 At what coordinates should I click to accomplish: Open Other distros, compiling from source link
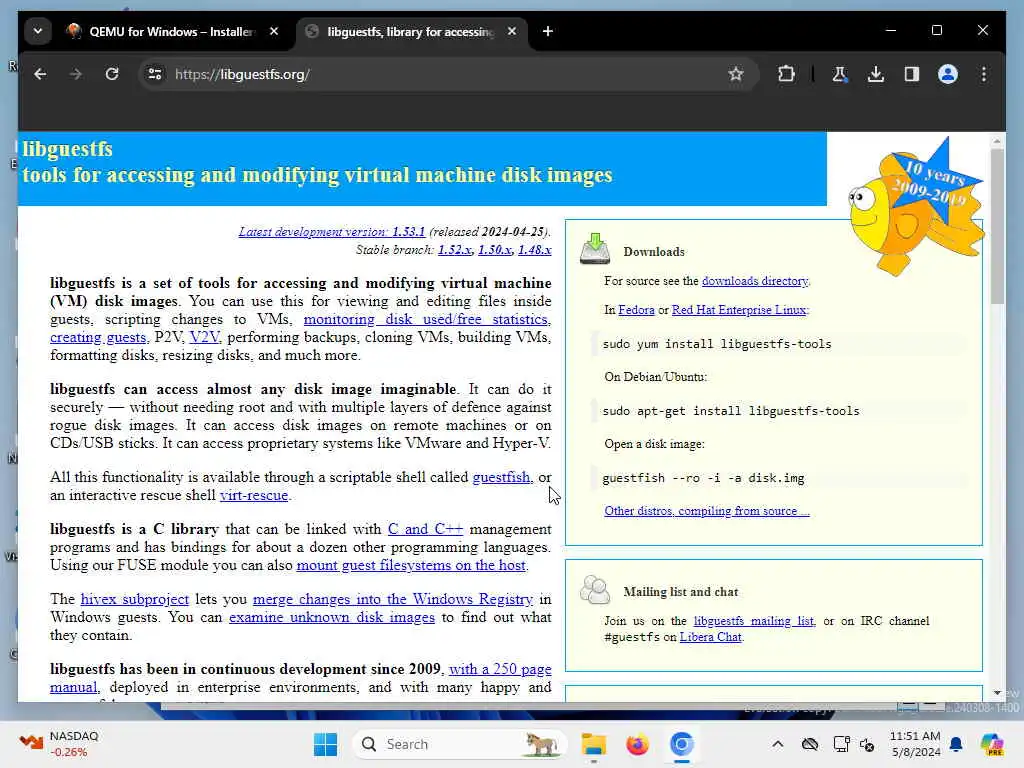click(x=707, y=511)
